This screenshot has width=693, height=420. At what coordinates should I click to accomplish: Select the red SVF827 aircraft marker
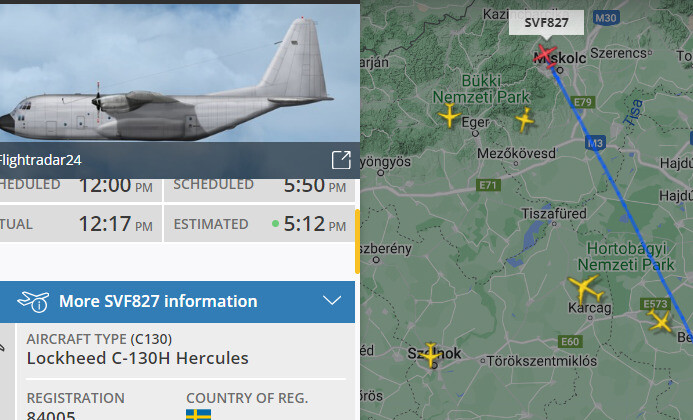[545, 57]
